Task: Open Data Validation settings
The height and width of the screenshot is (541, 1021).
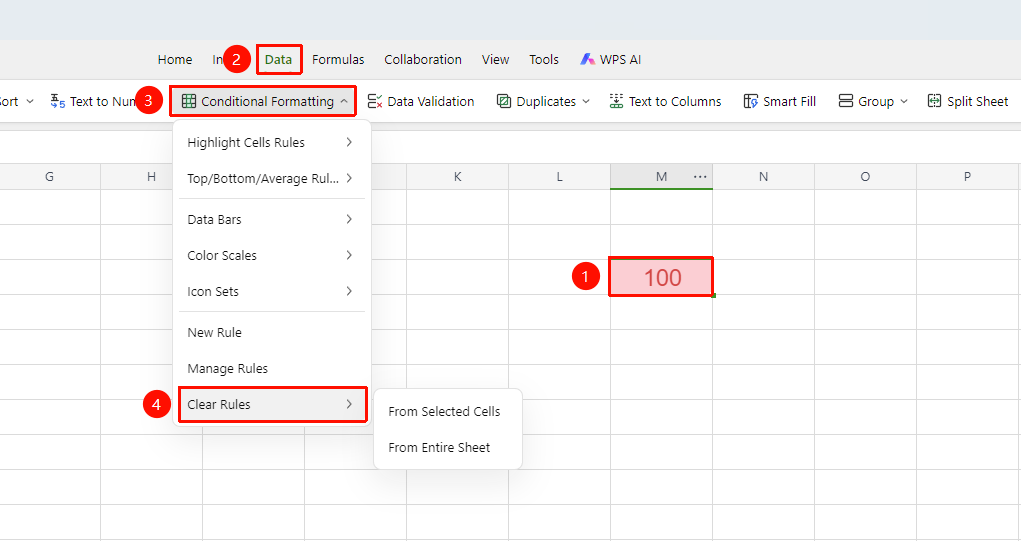Action: click(x=421, y=102)
